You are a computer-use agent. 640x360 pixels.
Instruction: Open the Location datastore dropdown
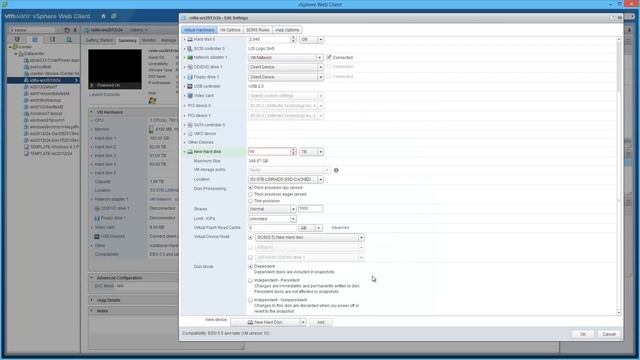(286, 179)
